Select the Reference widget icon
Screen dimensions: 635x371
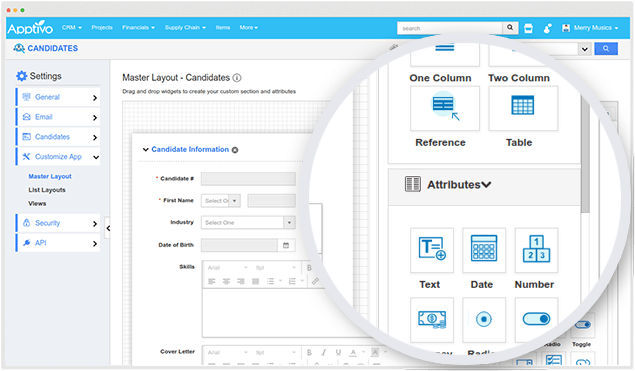[445, 108]
